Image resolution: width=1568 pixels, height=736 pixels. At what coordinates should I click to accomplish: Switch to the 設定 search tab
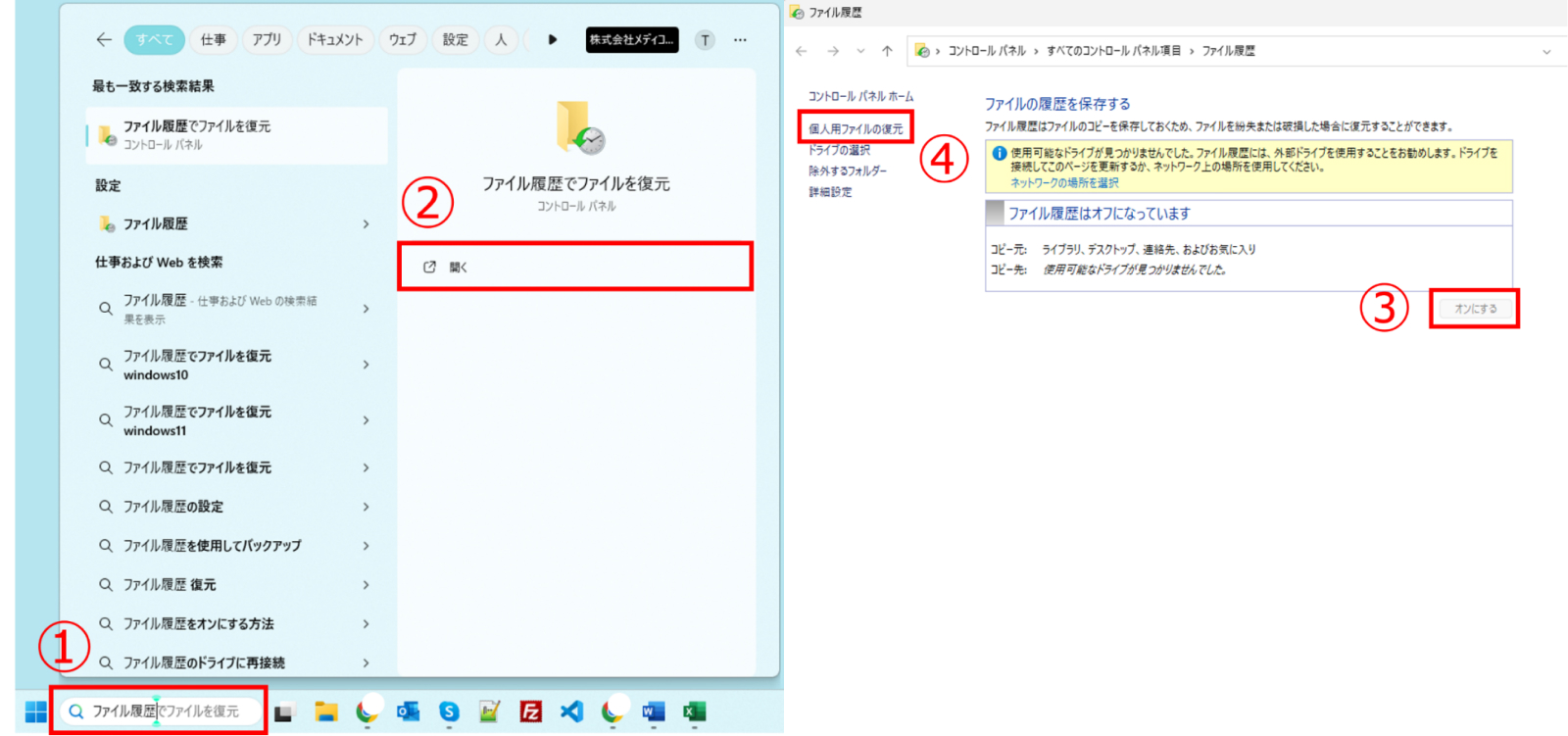tap(455, 40)
